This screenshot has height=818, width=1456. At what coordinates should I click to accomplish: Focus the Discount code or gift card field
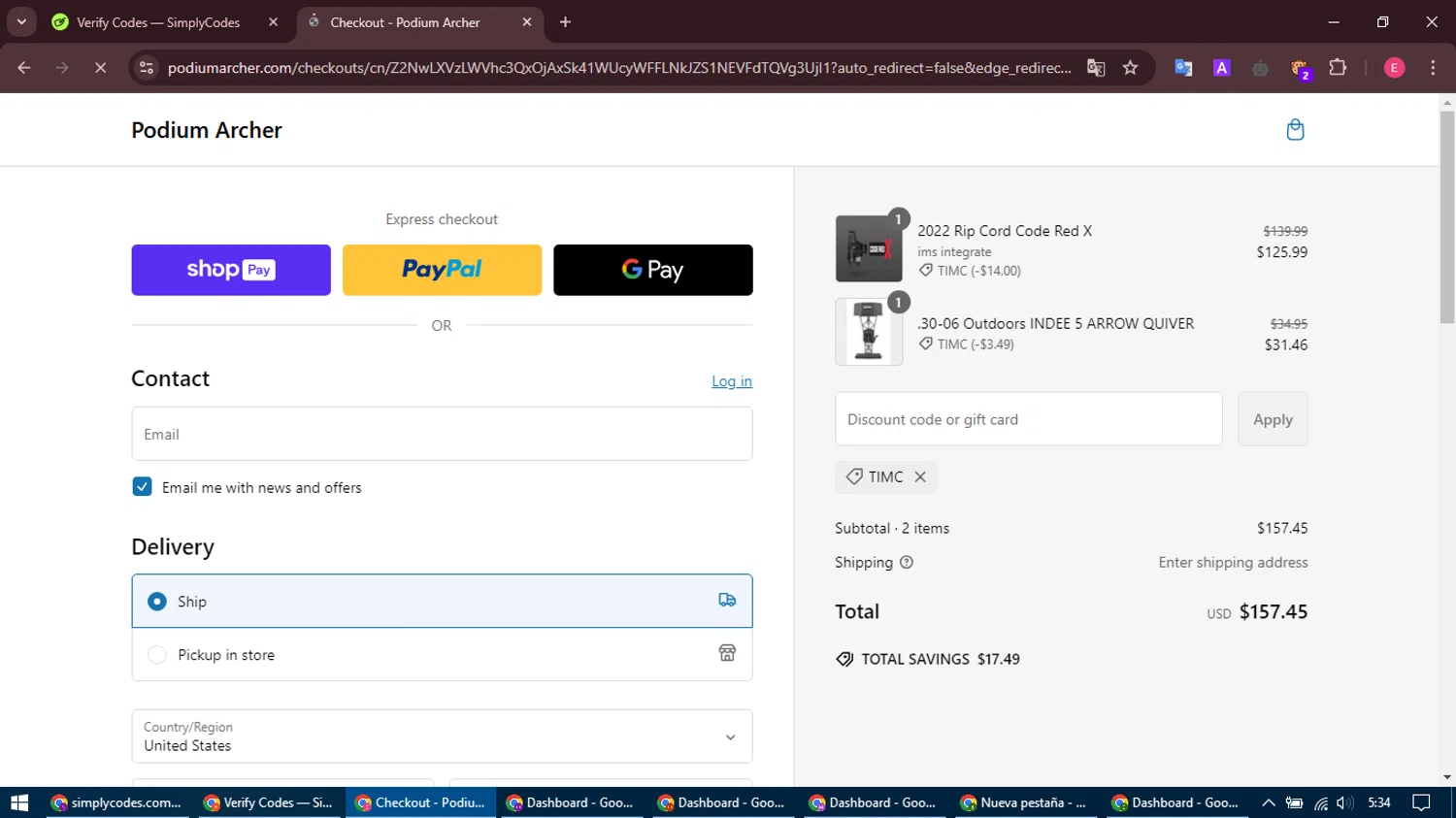(1028, 419)
